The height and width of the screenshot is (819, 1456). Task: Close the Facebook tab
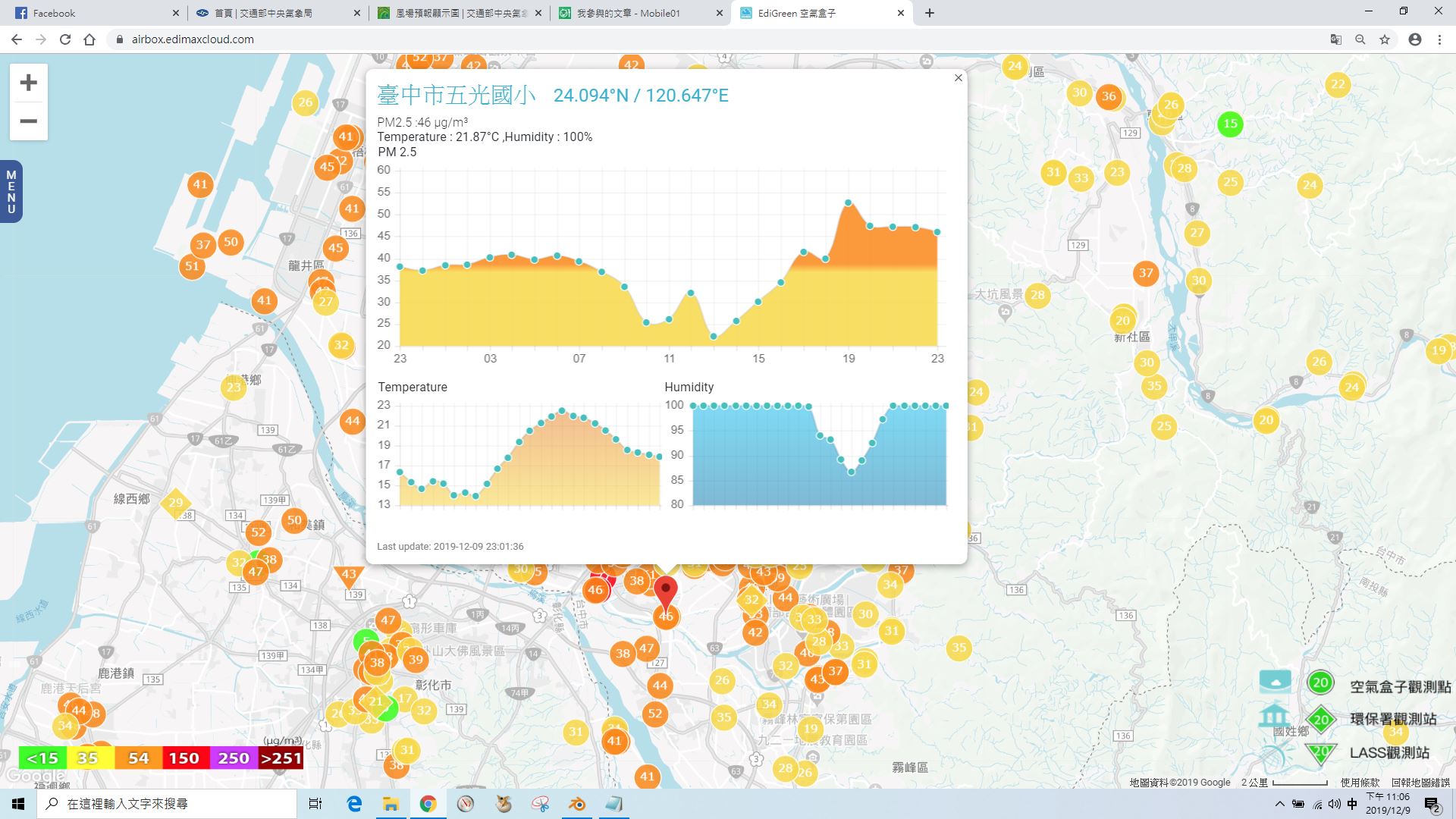(x=176, y=13)
